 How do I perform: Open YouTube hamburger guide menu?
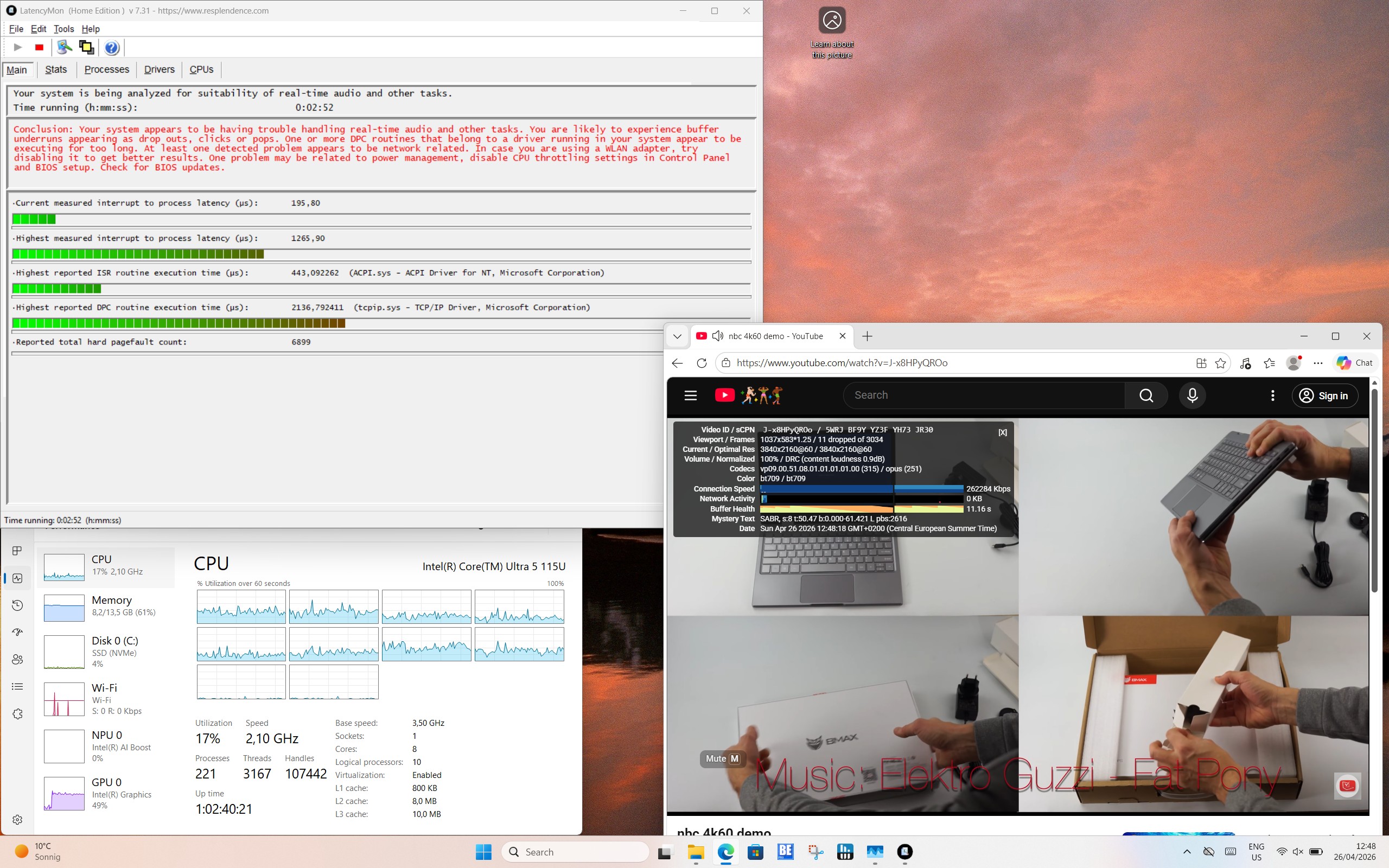(691, 395)
